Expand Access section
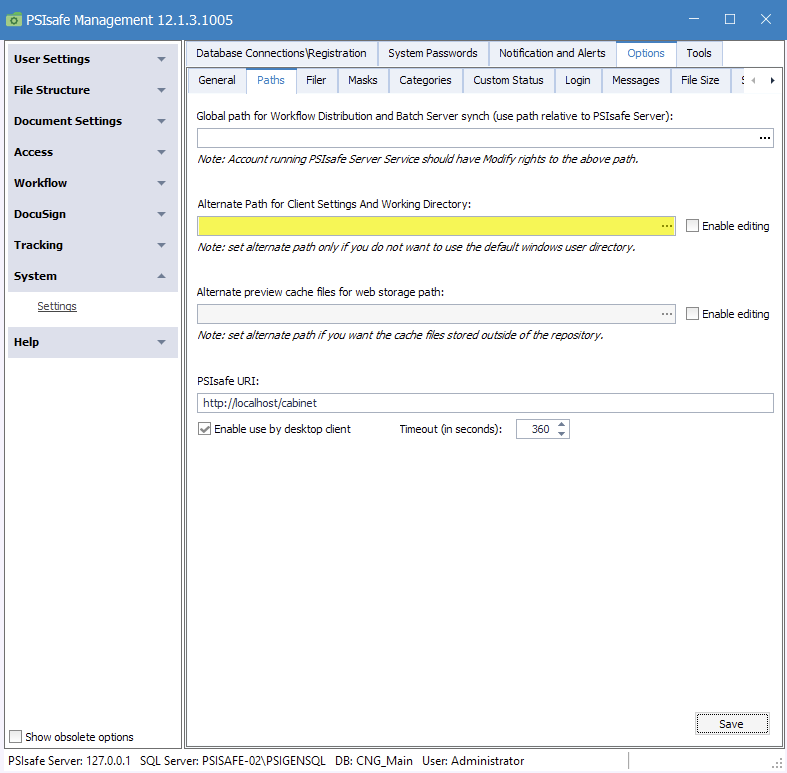 click(93, 152)
